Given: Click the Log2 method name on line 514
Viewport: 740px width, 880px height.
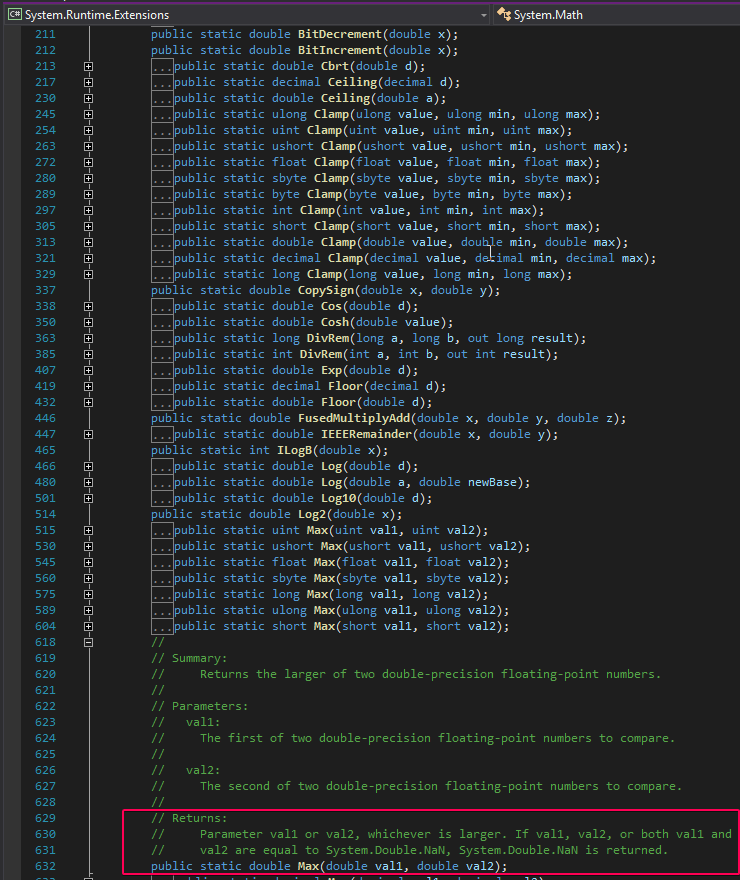Looking at the screenshot, I should pos(312,514).
